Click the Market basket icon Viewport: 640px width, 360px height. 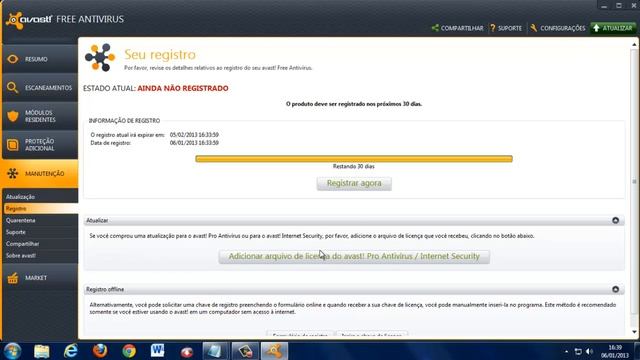(13, 278)
